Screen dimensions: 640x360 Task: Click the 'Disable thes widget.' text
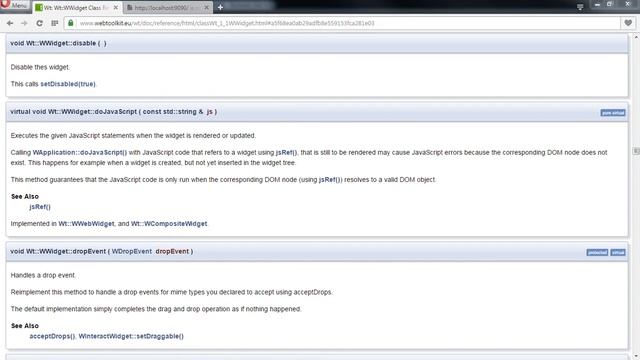click(x=40, y=67)
